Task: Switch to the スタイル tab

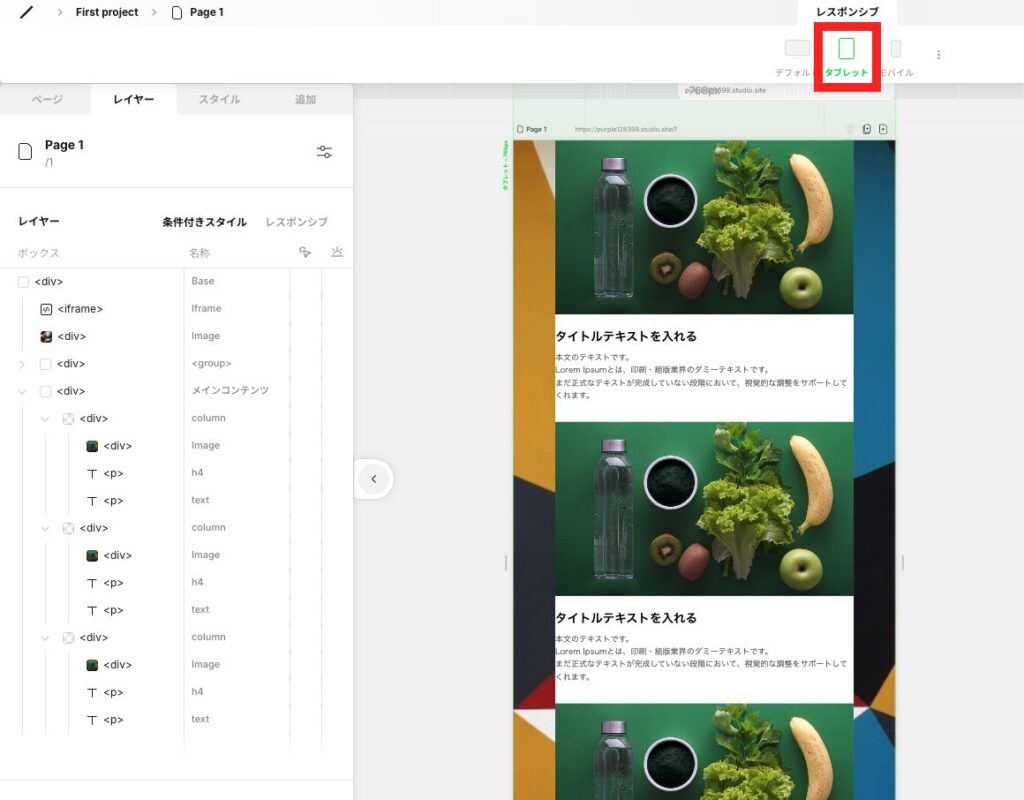Action: (219, 99)
